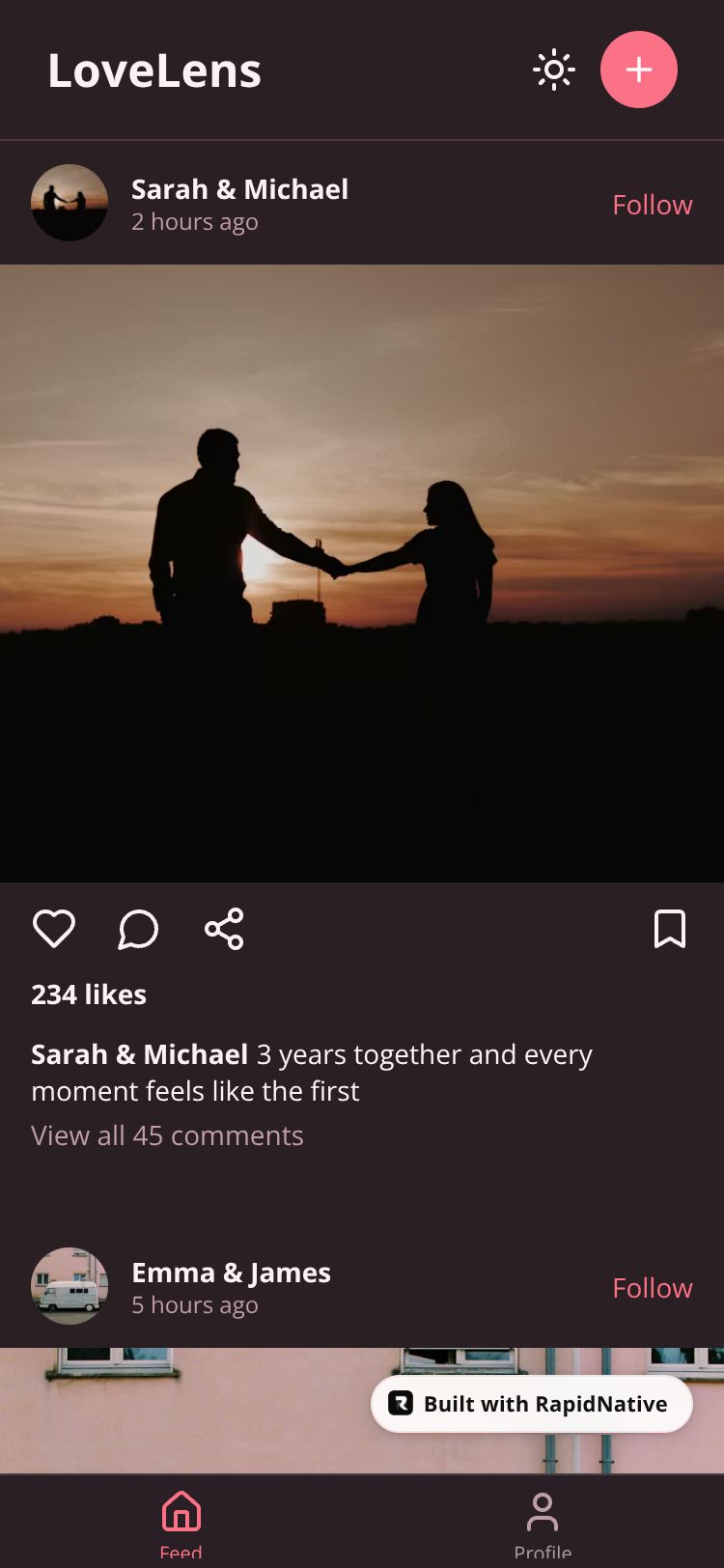Tap the LoveLens app title
The image size is (724, 1568).
tap(154, 70)
